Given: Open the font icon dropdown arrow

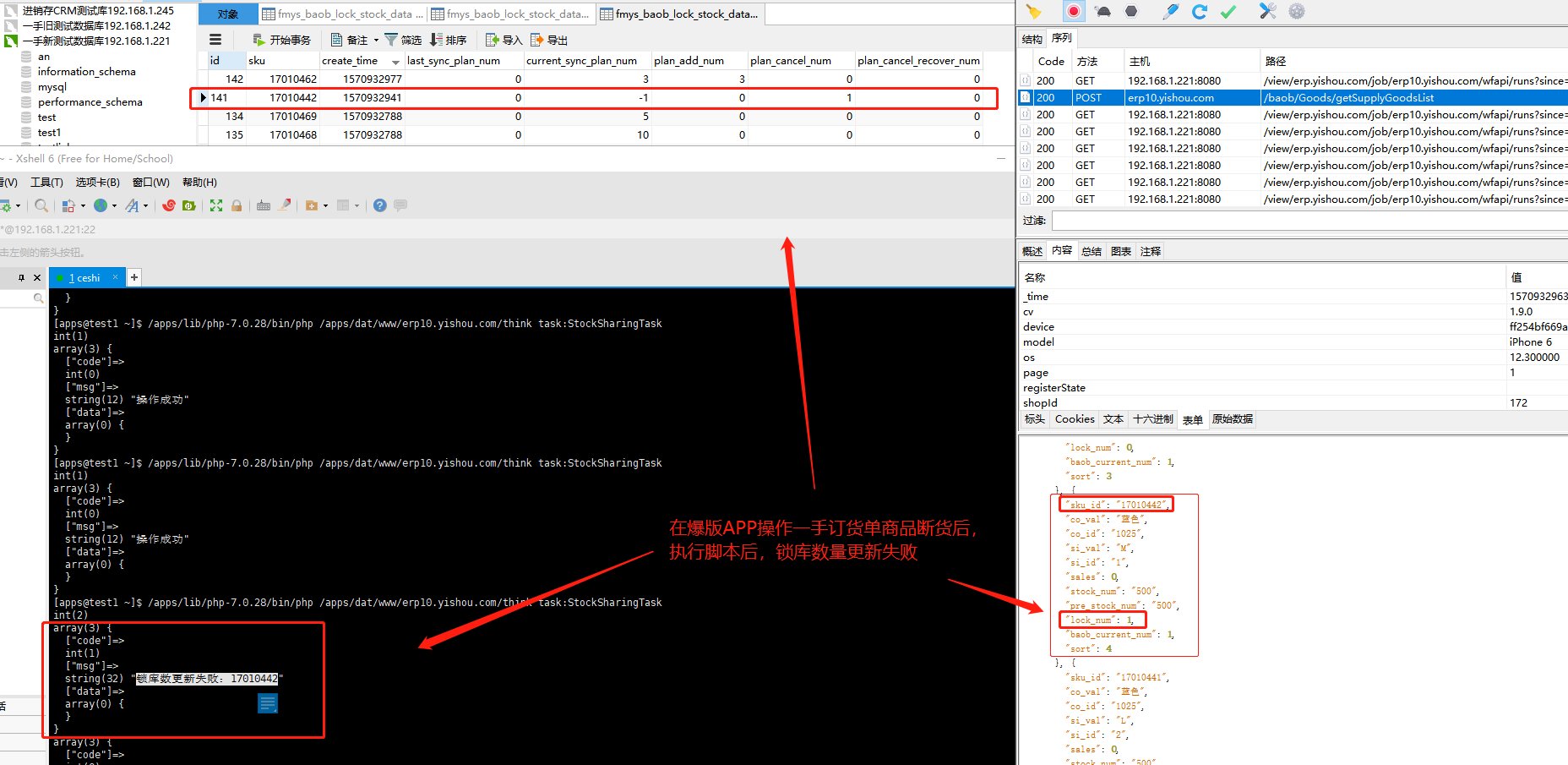Looking at the screenshot, I should point(145,205).
